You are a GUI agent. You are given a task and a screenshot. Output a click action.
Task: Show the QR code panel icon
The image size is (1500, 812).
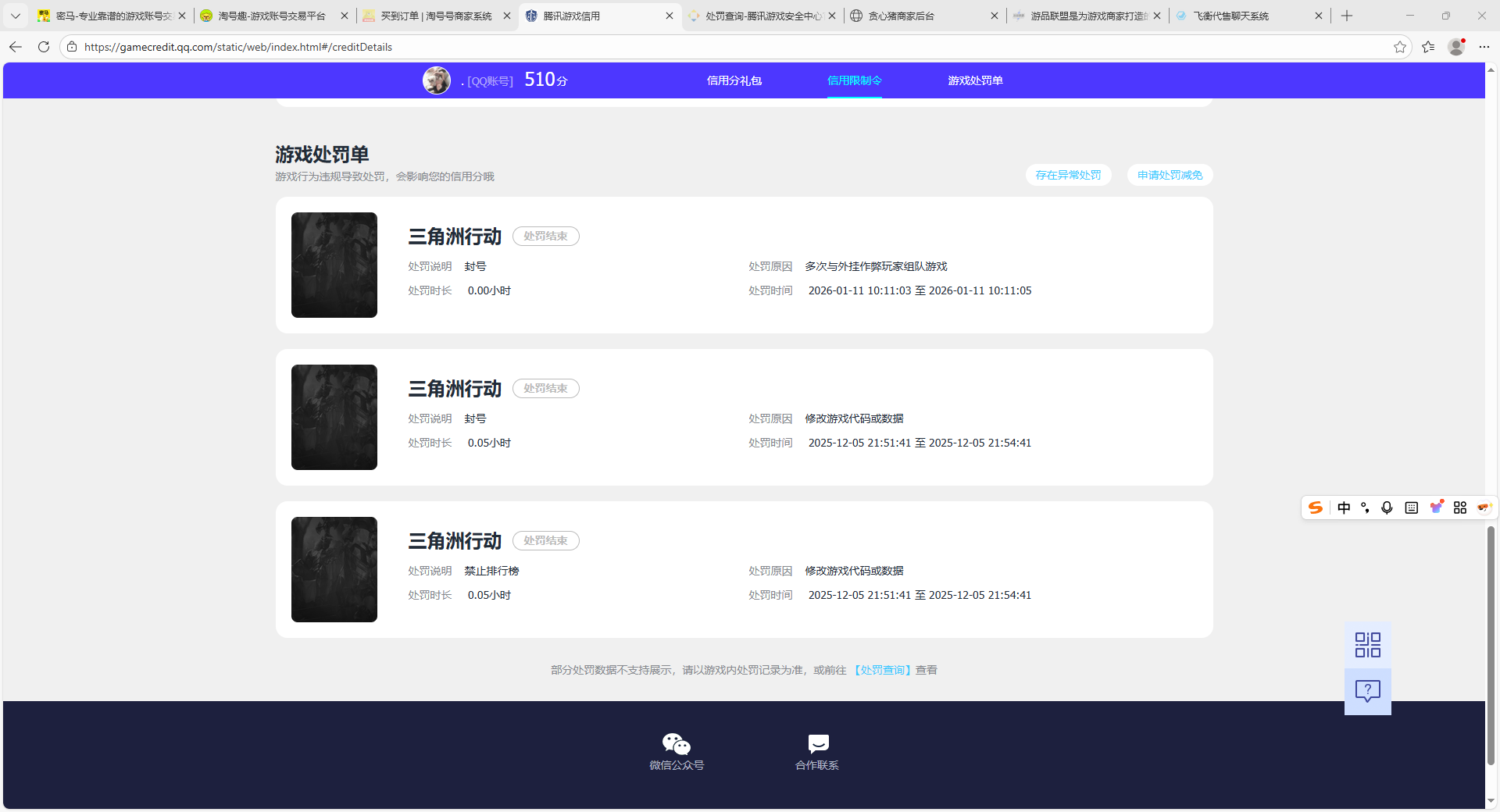pyautogui.click(x=1367, y=644)
